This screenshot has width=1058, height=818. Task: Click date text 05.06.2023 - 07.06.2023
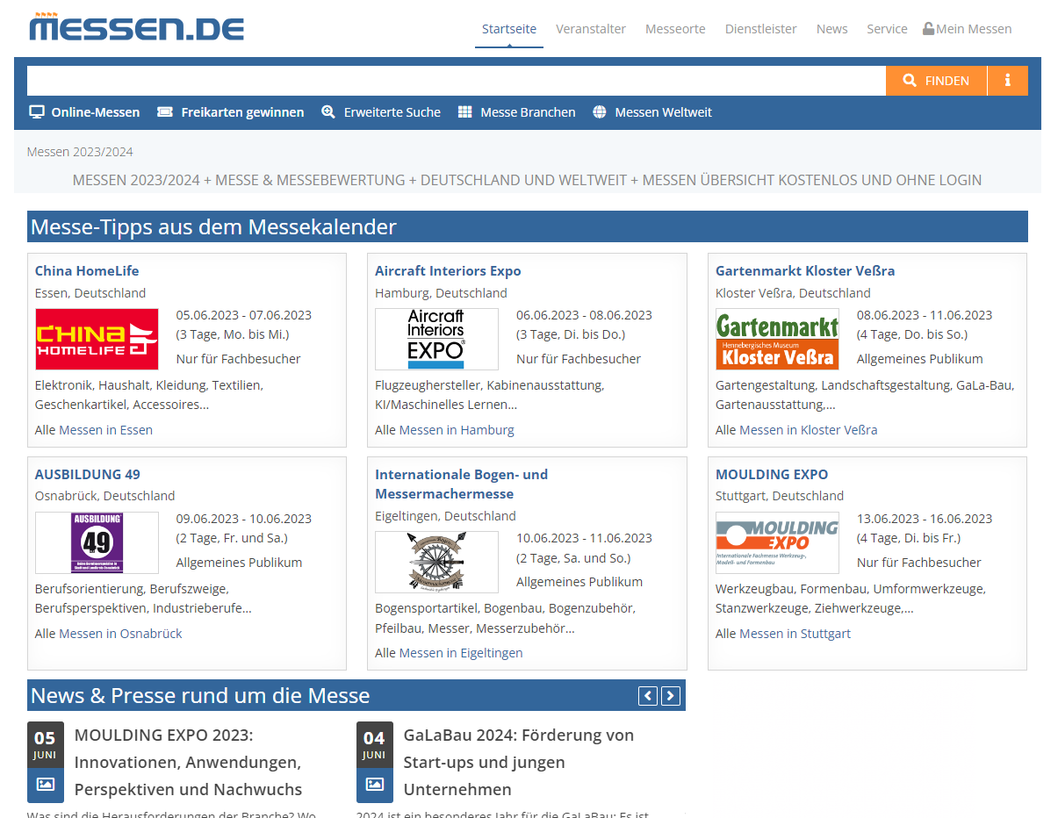244,315
